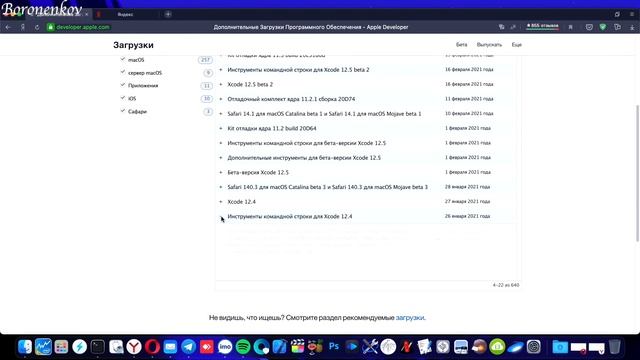Select the Выпускать tab
Screen dimensions: 640x360
(489, 44)
